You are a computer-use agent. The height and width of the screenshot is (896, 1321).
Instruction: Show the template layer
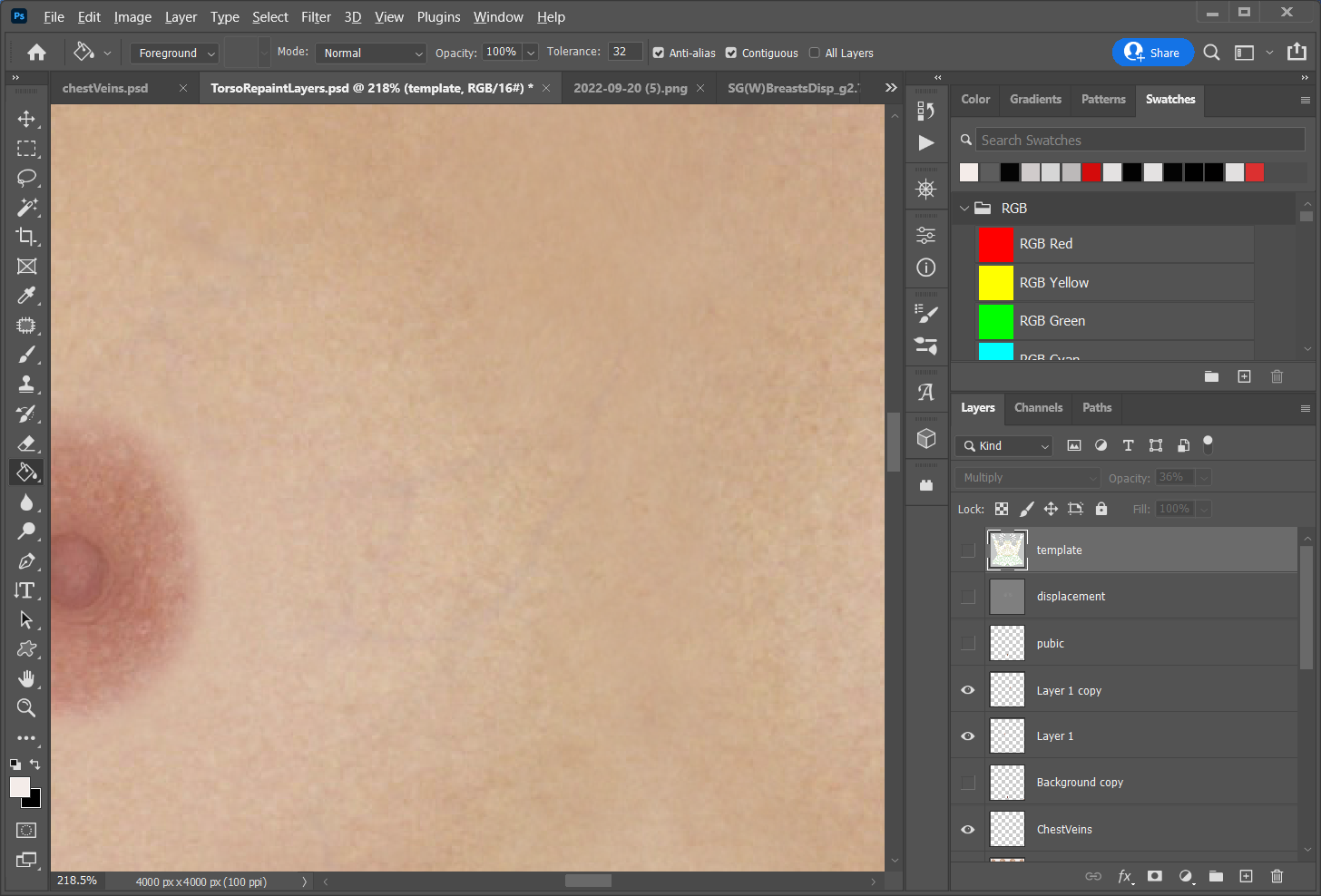[968, 550]
